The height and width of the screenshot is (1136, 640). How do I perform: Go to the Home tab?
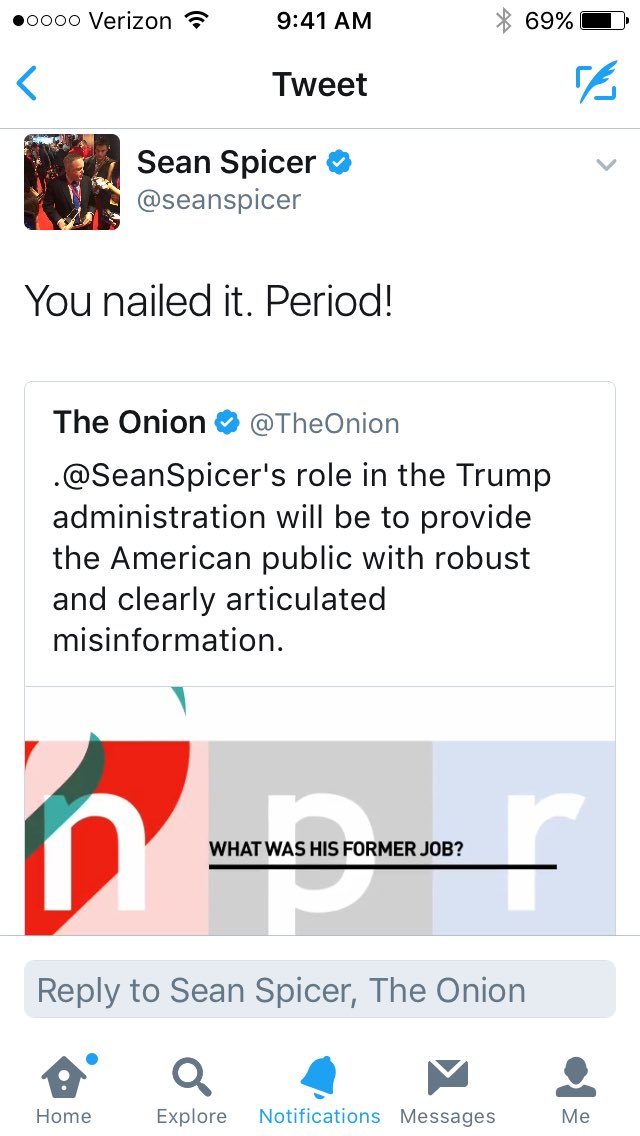(x=64, y=1088)
